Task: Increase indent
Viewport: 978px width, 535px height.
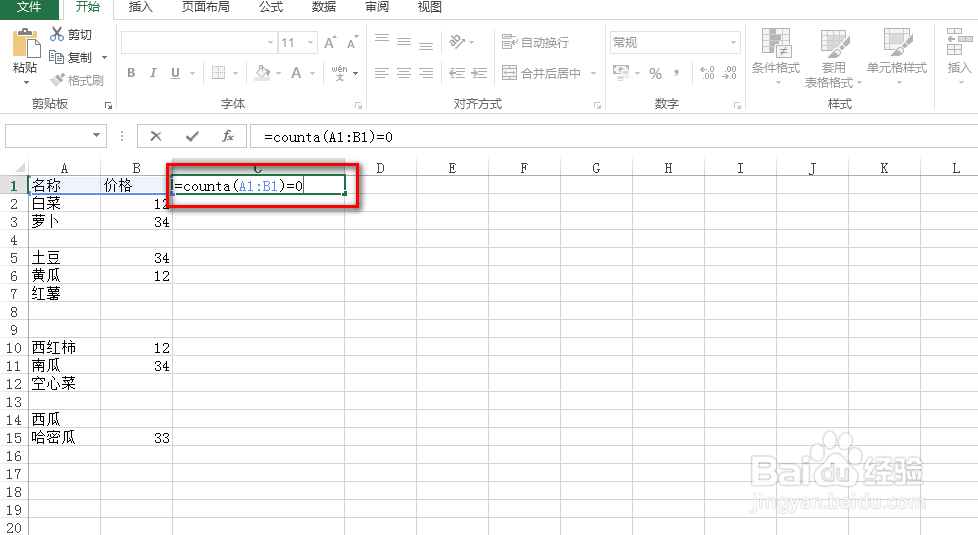Action: 479,73
